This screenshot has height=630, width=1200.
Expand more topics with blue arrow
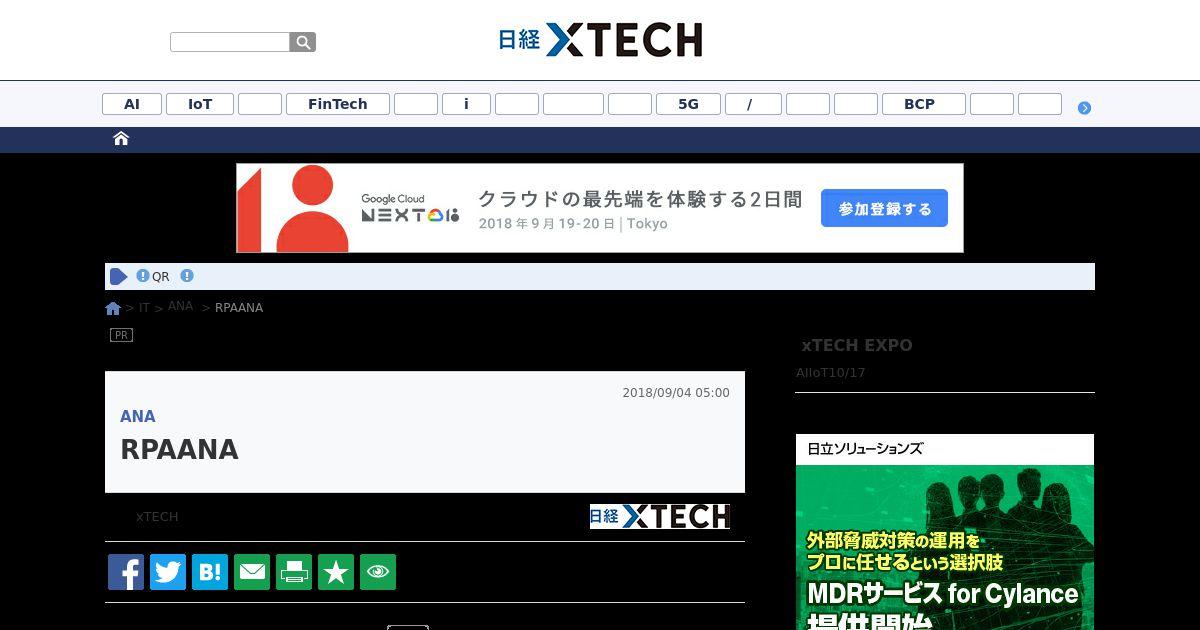pyautogui.click(x=1084, y=108)
